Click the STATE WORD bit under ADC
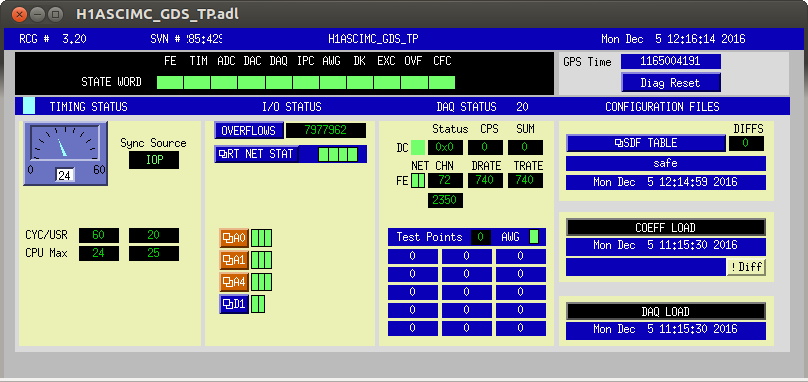This screenshot has height=382, width=808. pyautogui.click(x=225, y=82)
